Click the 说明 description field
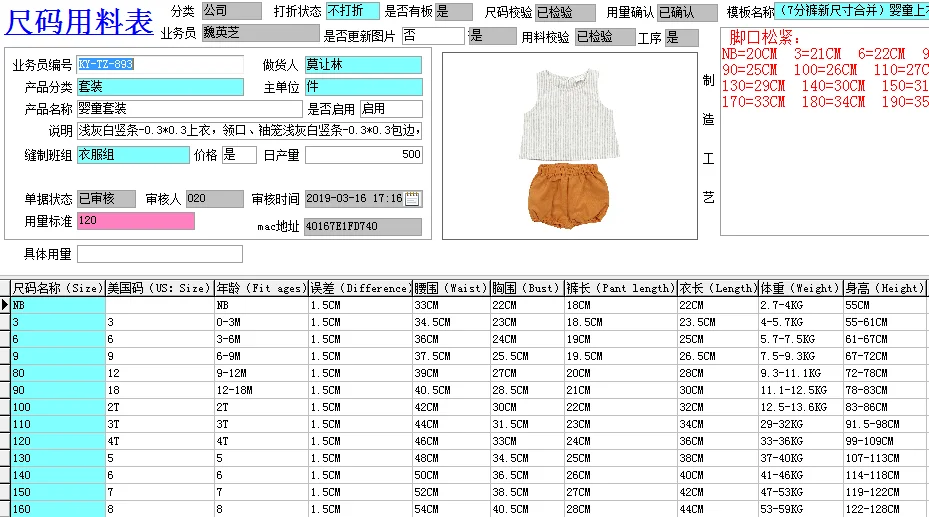This screenshot has width=929, height=517. (249, 131)
